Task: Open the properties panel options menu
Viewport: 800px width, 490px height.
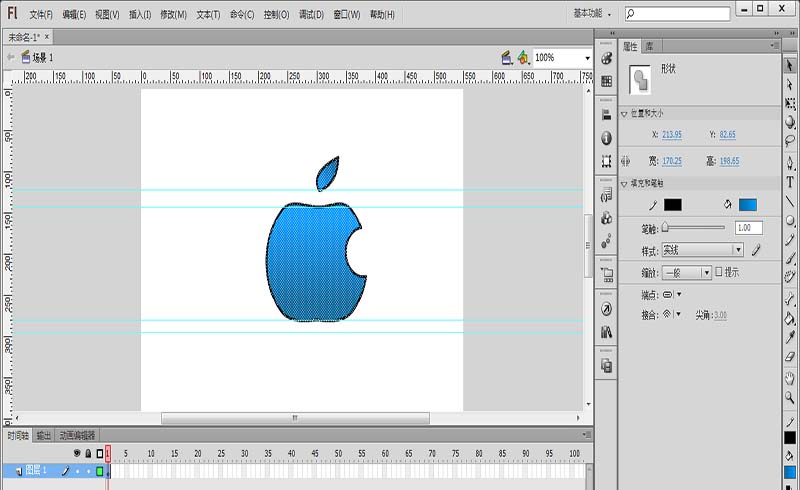Action: (774, 46)
